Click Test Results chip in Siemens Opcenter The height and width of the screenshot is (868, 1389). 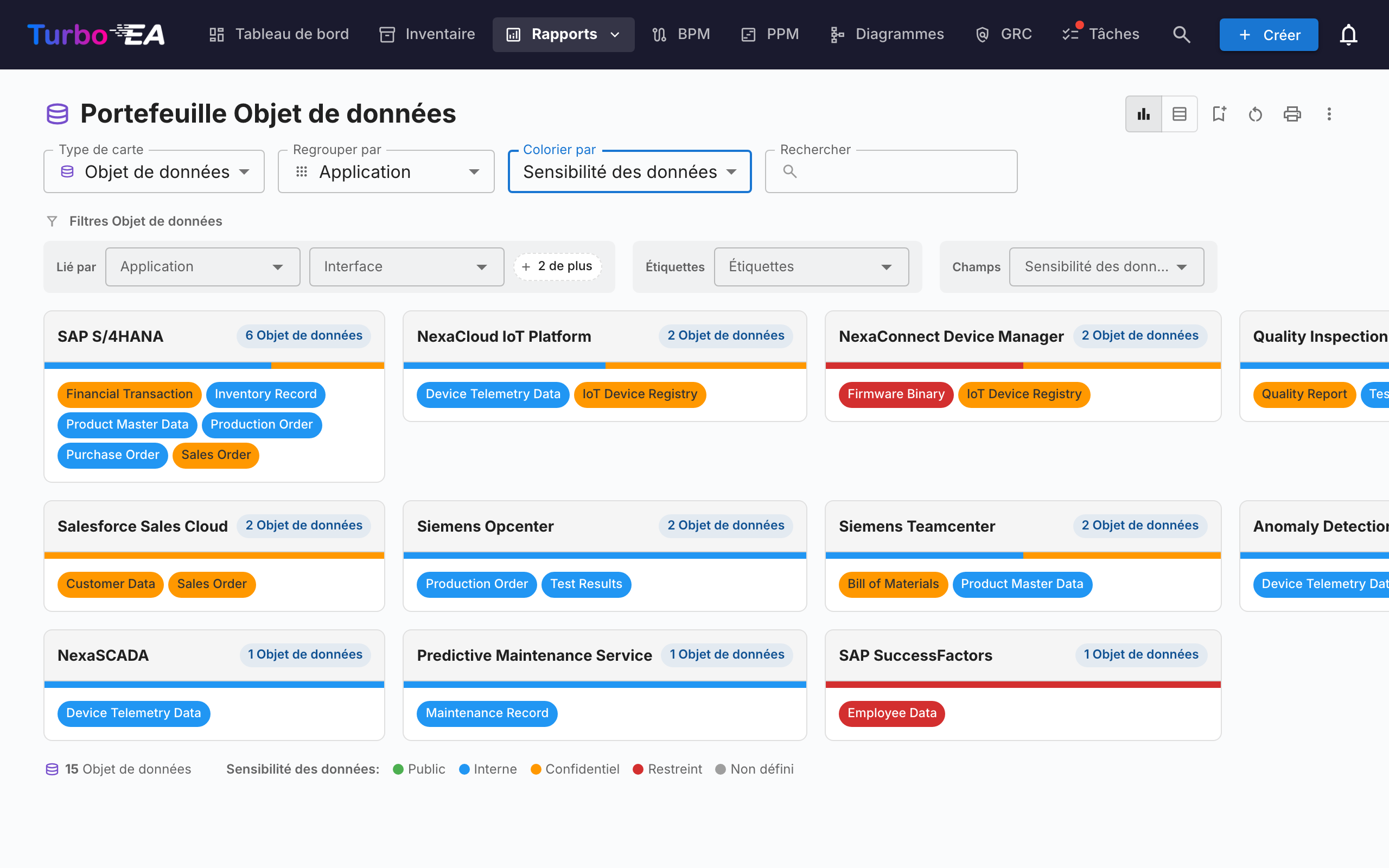586,584
